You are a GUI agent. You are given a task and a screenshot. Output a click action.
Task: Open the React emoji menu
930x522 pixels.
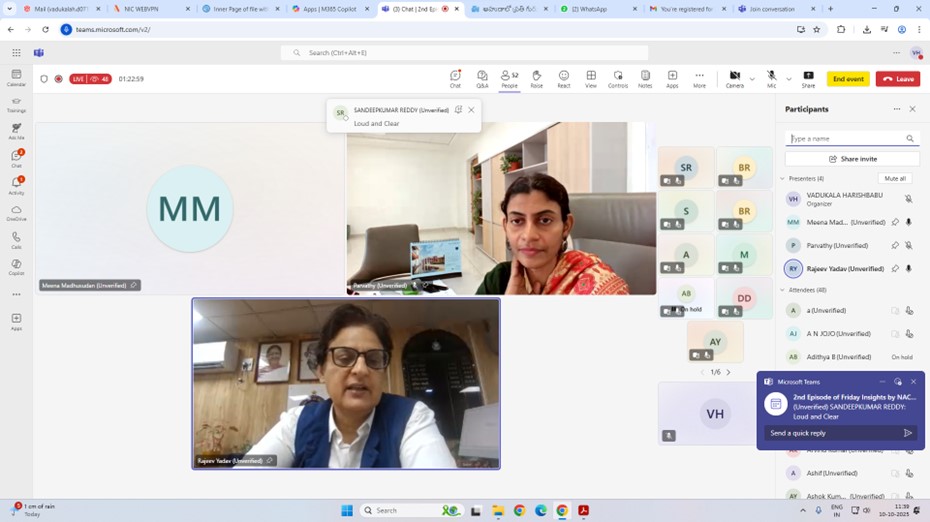(563, 78)
